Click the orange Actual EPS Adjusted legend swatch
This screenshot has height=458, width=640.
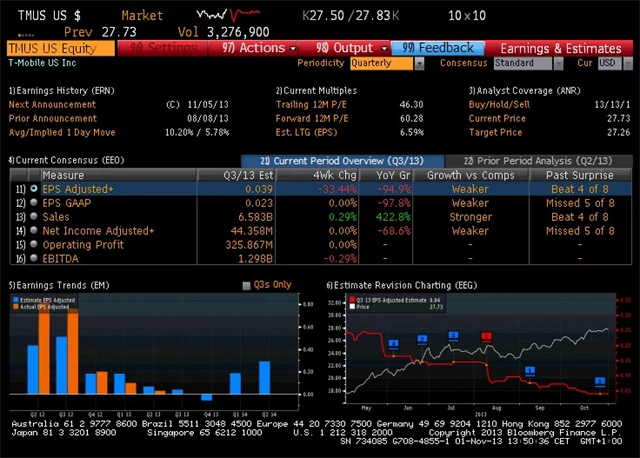pos(17,305)
